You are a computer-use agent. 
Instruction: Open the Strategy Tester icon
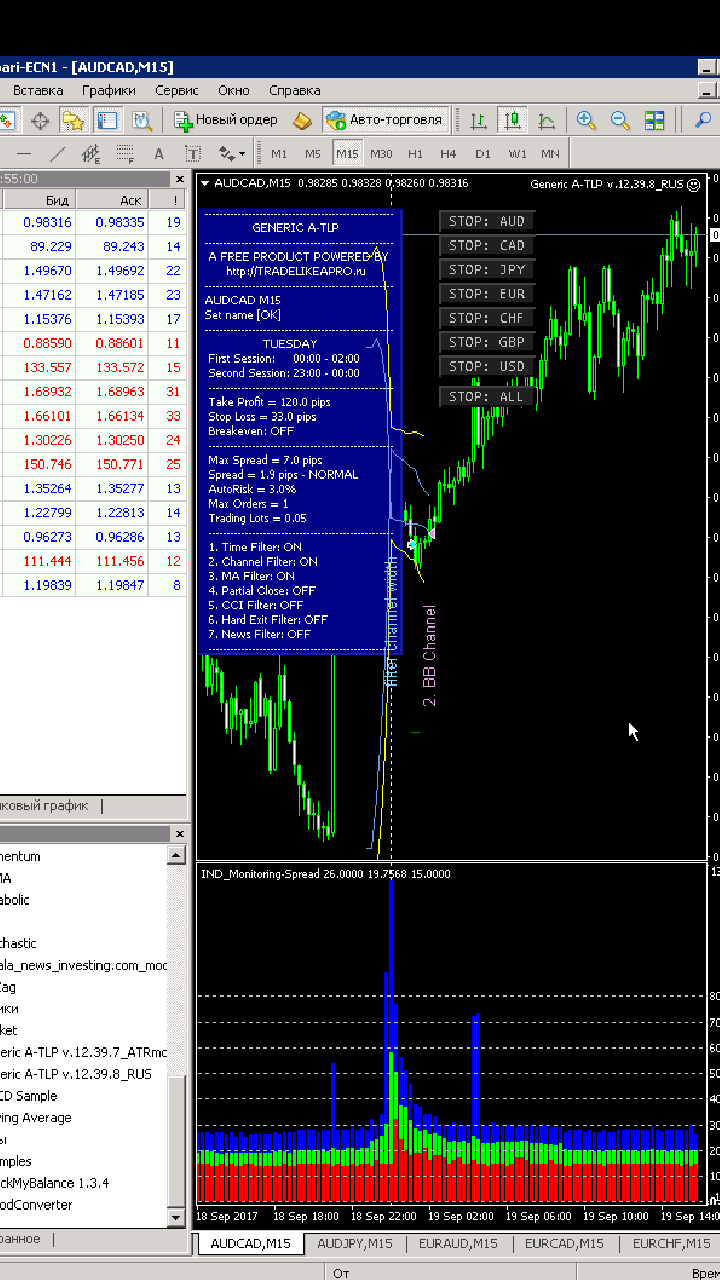[142, 120]
